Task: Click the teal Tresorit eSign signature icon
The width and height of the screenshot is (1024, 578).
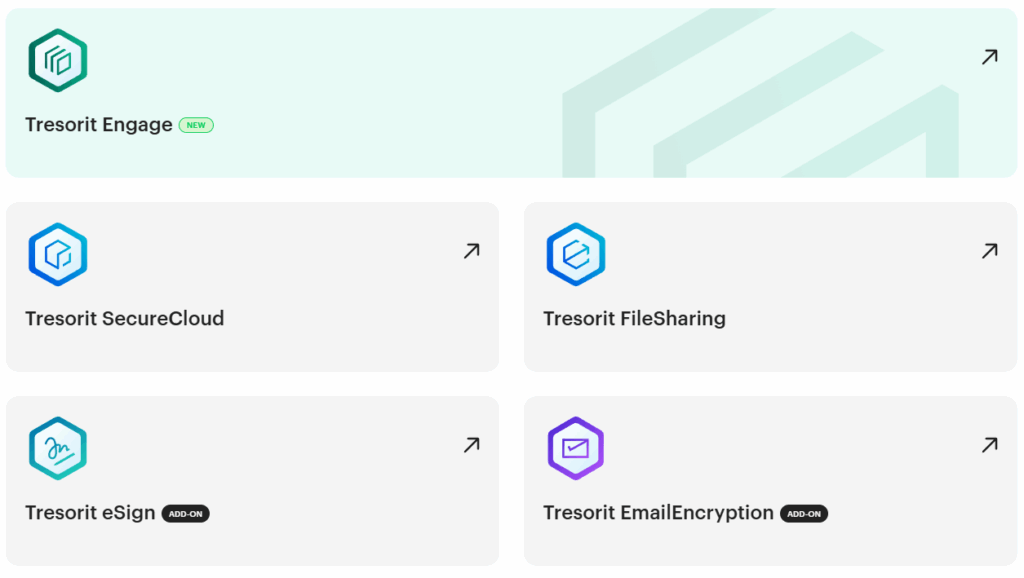Action: click(58, 448)
